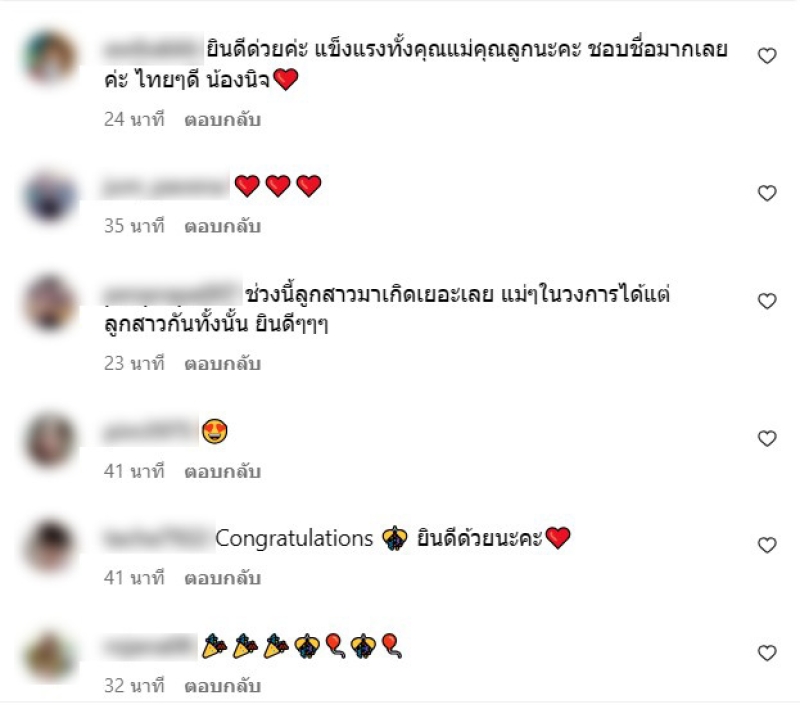
Task: Open avatar of the heart-eyes emoji commenter
Action: click(x=49, y=440)
